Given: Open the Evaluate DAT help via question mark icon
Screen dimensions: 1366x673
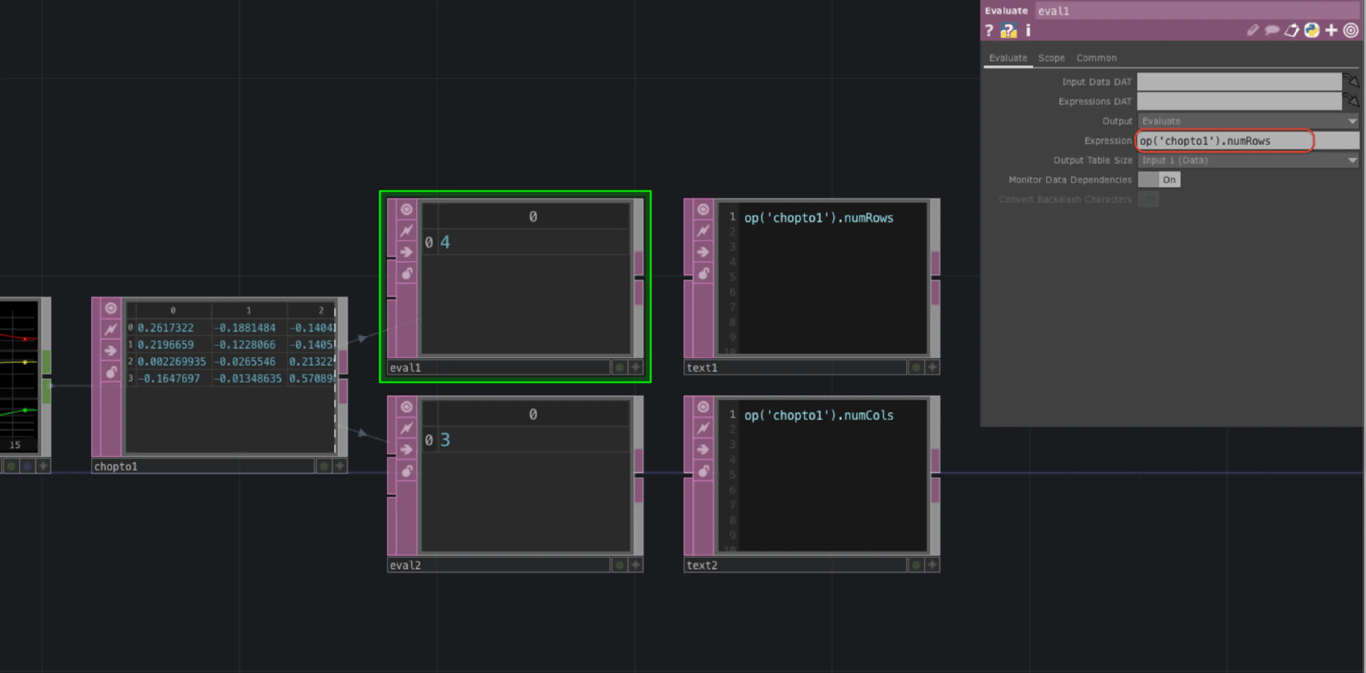Looking at the screenshot, I should tap(990, 30).
